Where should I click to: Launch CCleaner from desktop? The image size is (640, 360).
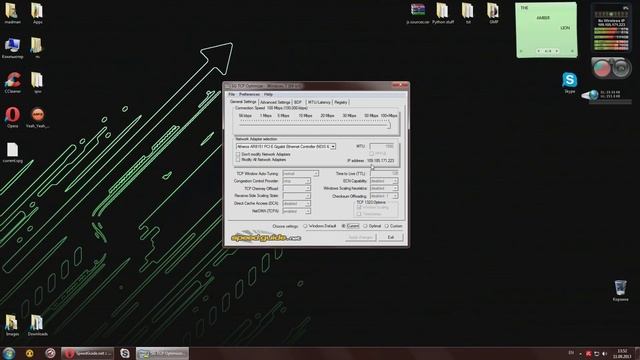pos(12,82)
